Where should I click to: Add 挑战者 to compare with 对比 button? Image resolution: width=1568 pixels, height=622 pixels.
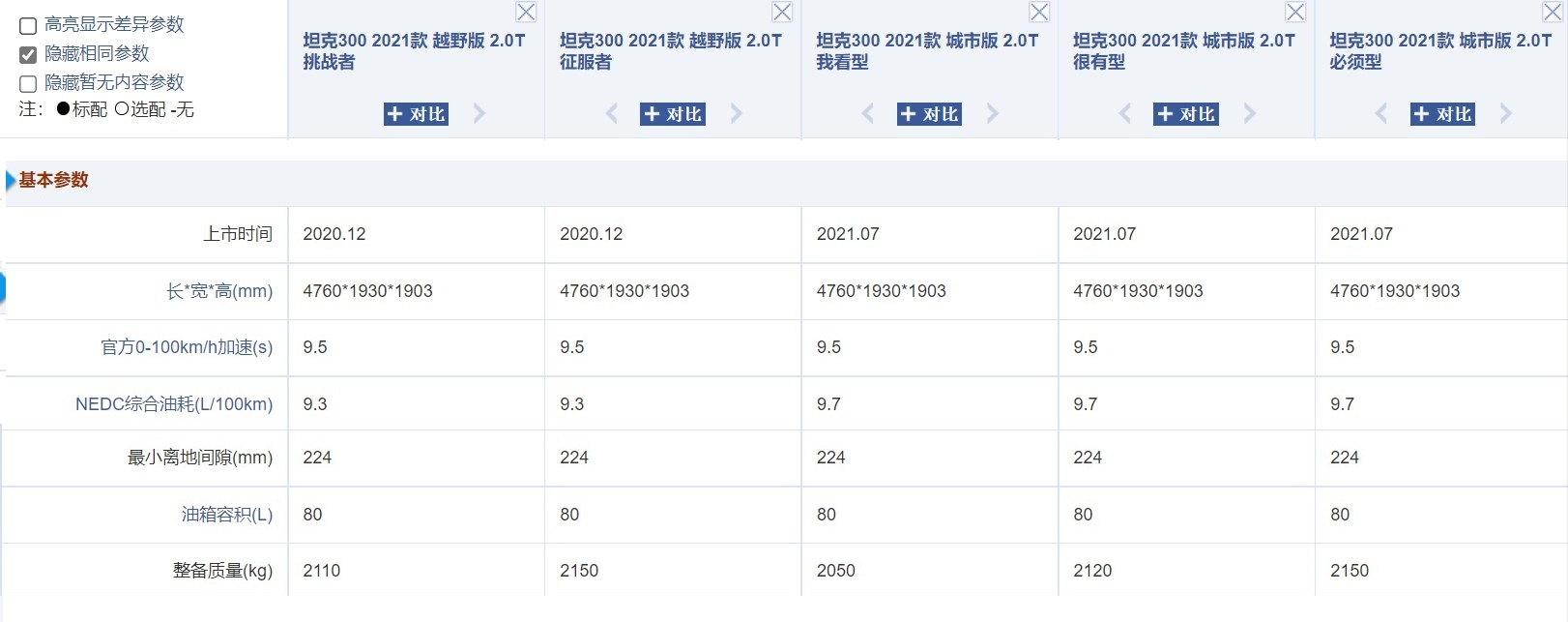point(416,114)
